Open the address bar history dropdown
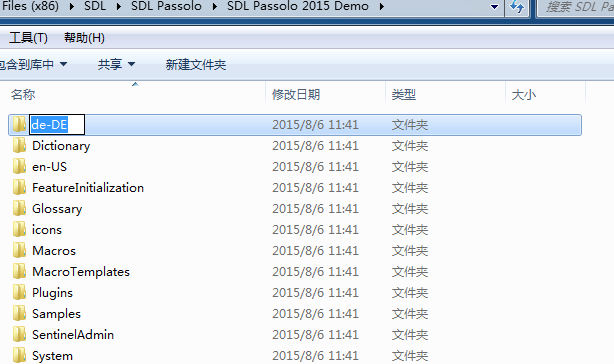The height and width of the screenshot is (364, 614). [494, 7]
